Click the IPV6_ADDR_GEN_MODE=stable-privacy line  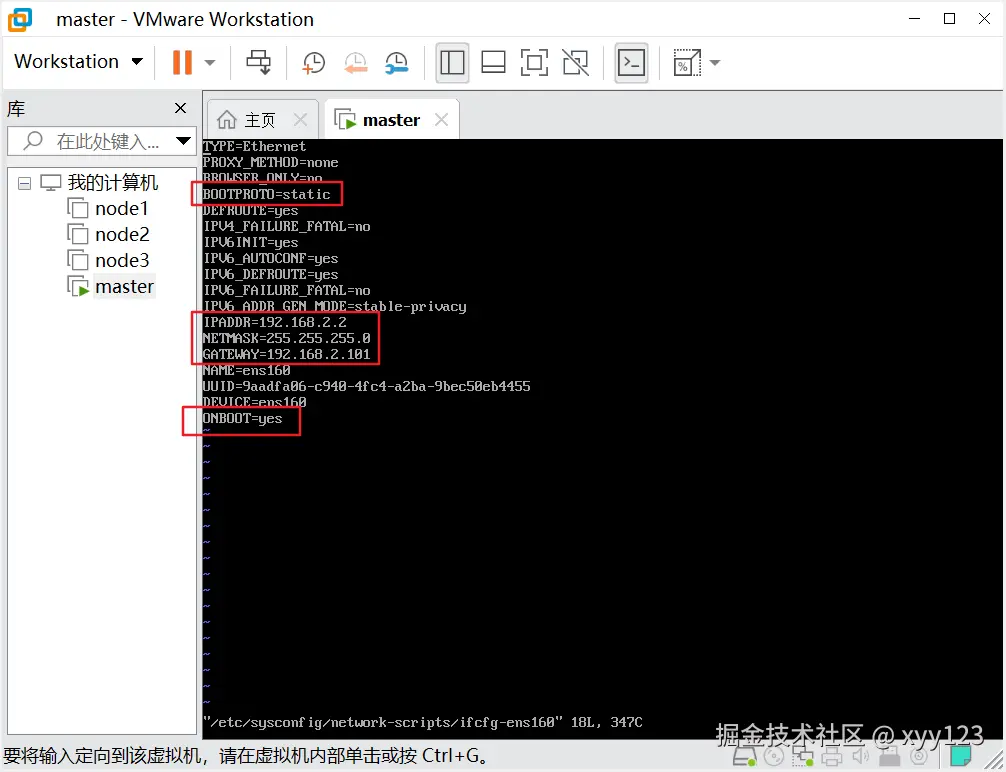335,307
